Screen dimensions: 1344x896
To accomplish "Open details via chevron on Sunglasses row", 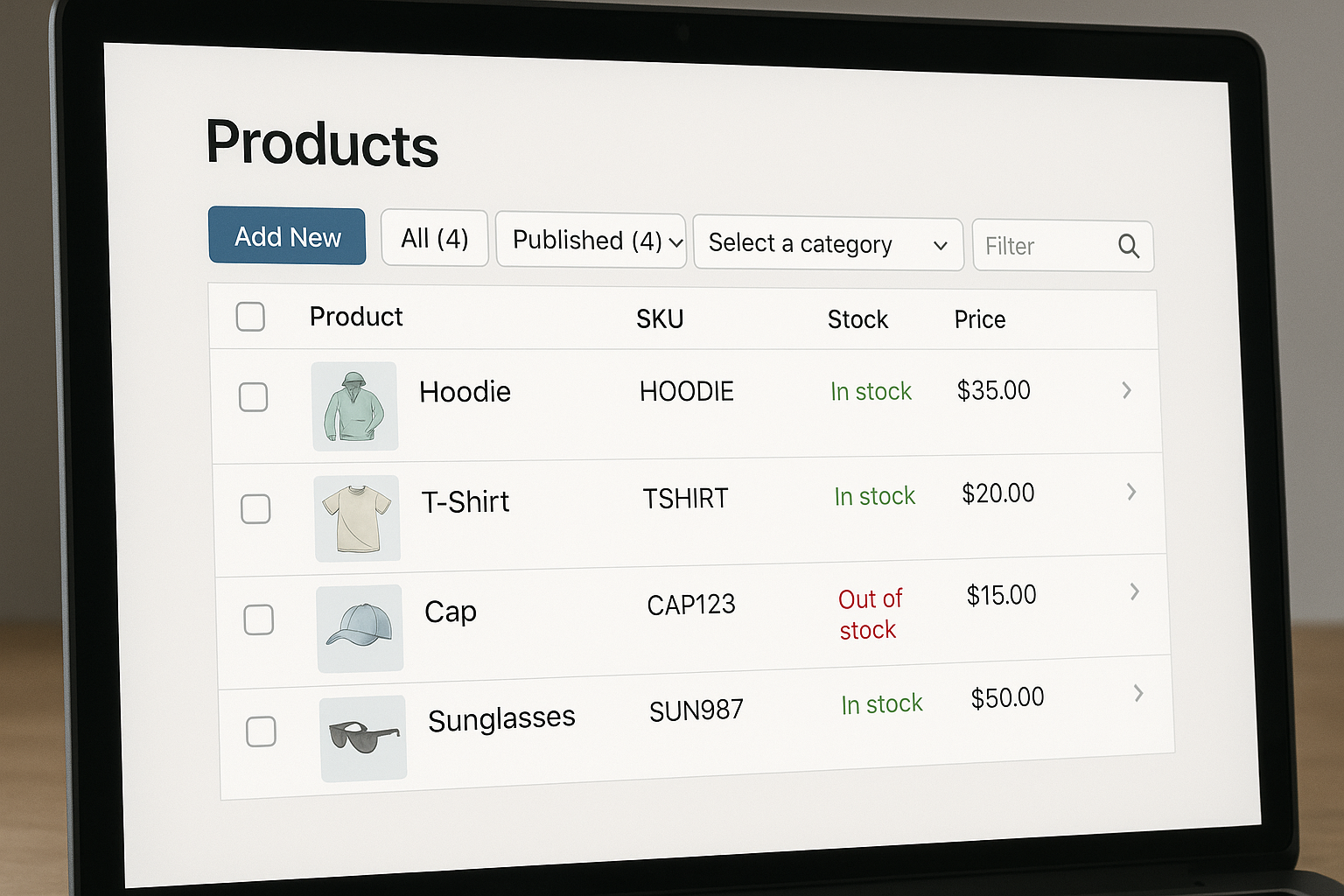I will (x=1138, y=694).
